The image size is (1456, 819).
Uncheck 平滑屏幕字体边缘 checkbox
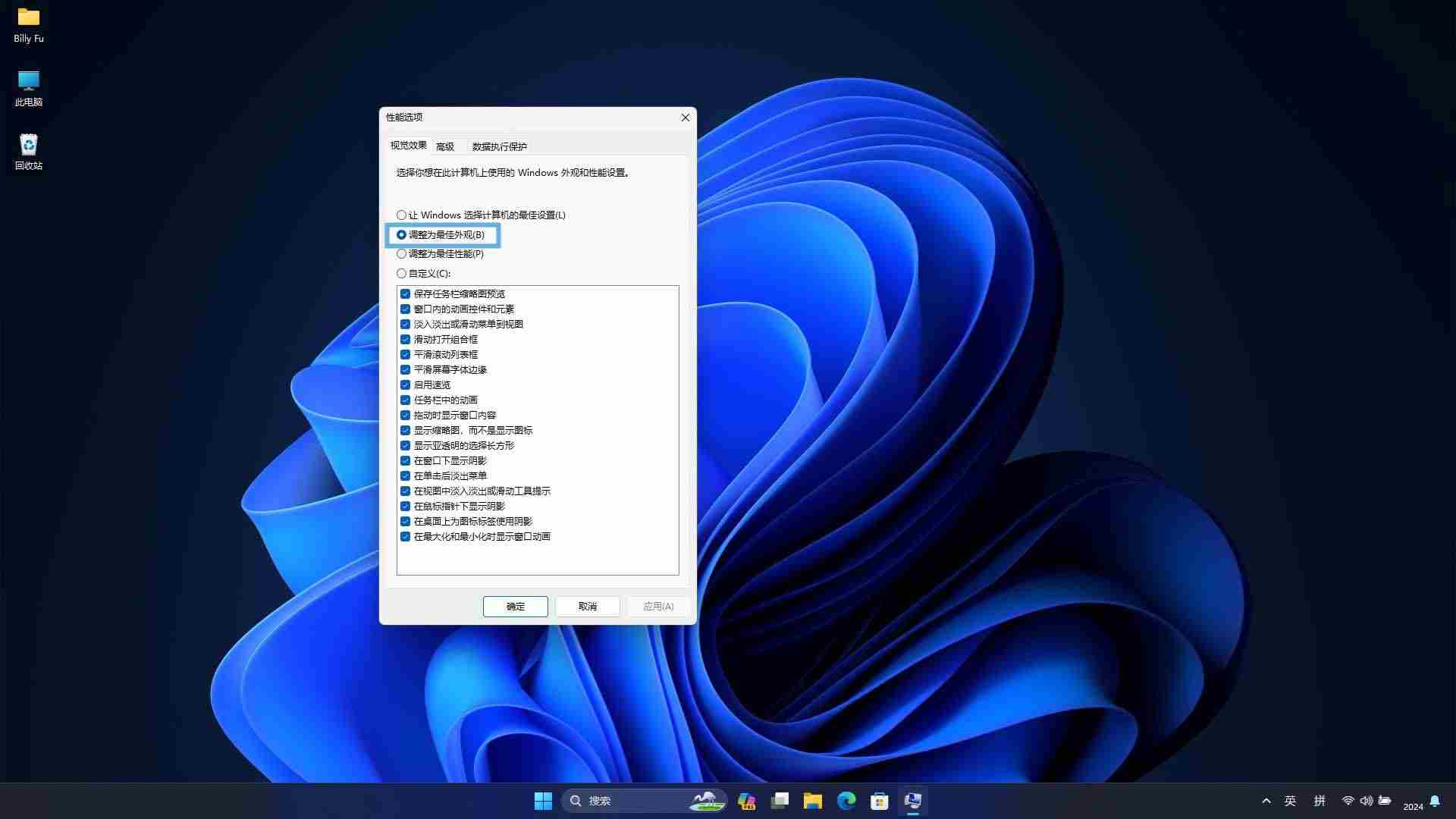tap(405, 370)
